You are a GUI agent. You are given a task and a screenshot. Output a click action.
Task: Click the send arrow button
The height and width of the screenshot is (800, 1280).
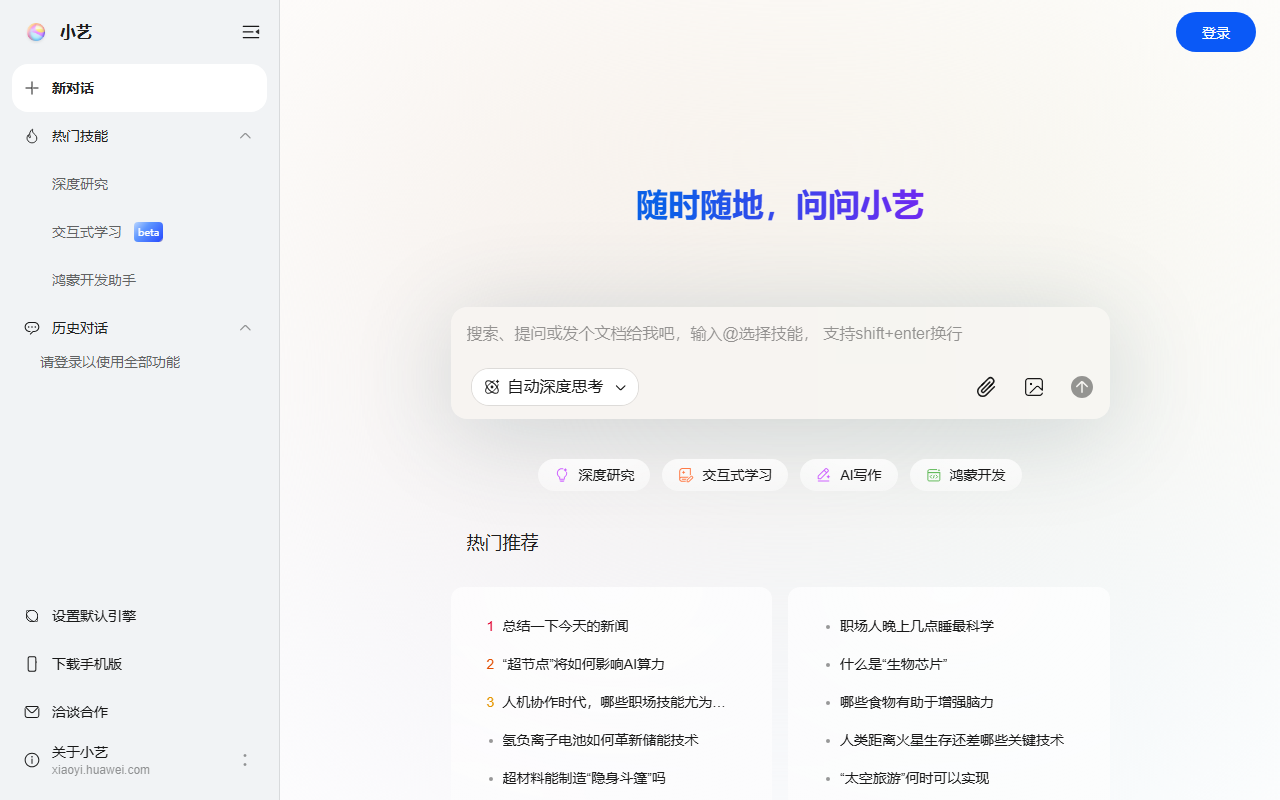tap(1082, 387)
